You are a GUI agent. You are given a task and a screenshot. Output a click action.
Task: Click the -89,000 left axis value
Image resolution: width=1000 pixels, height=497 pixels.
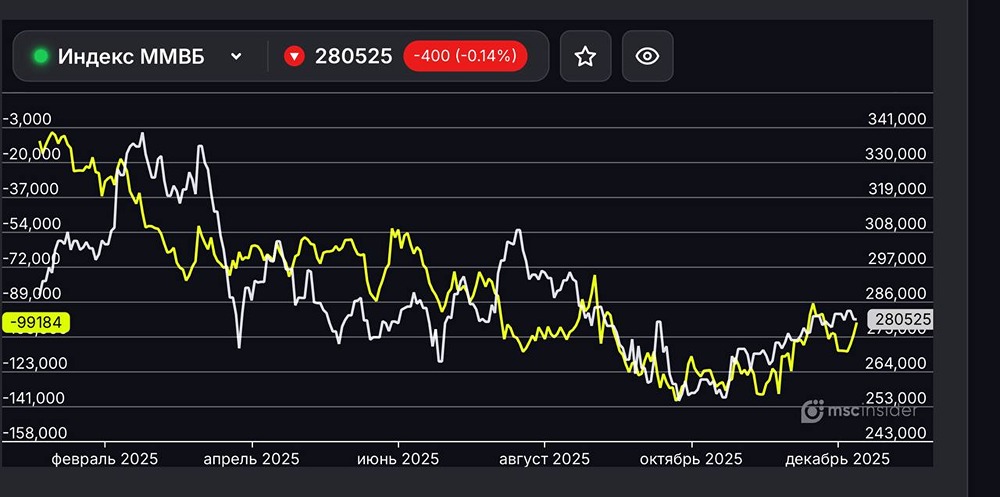coord(32,293)
